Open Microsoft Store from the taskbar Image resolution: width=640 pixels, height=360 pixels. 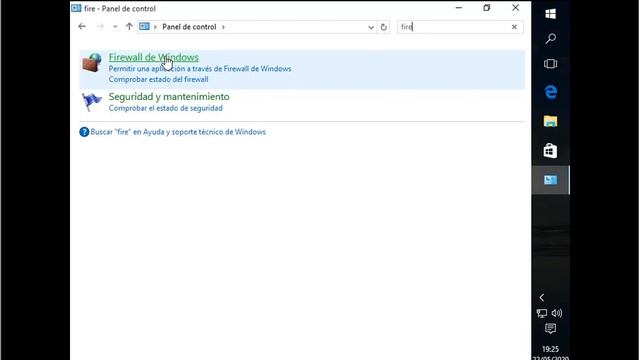point(550,151)
